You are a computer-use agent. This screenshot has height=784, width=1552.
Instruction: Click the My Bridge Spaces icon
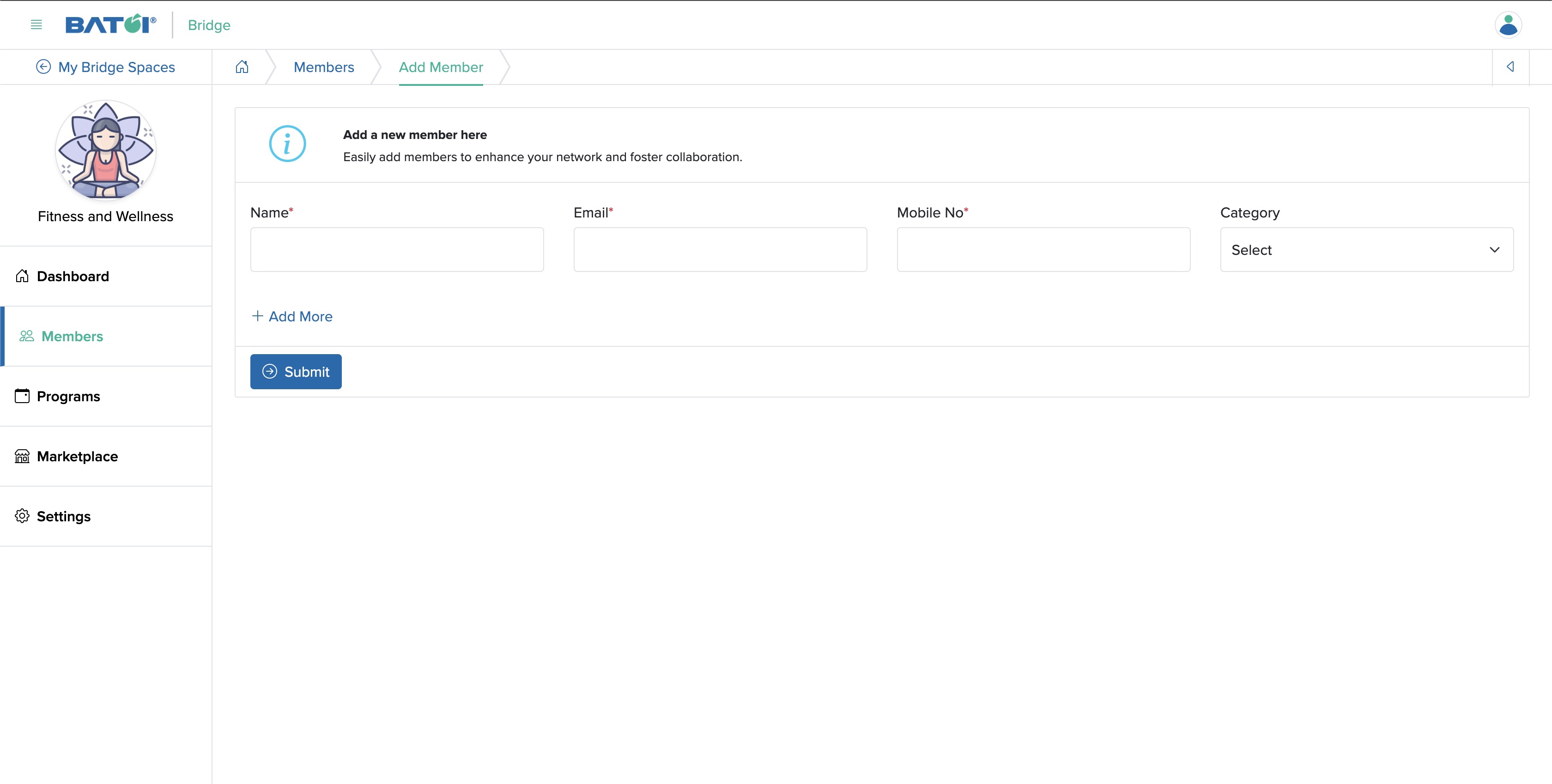pyautogui.click(x=43, y=66)
